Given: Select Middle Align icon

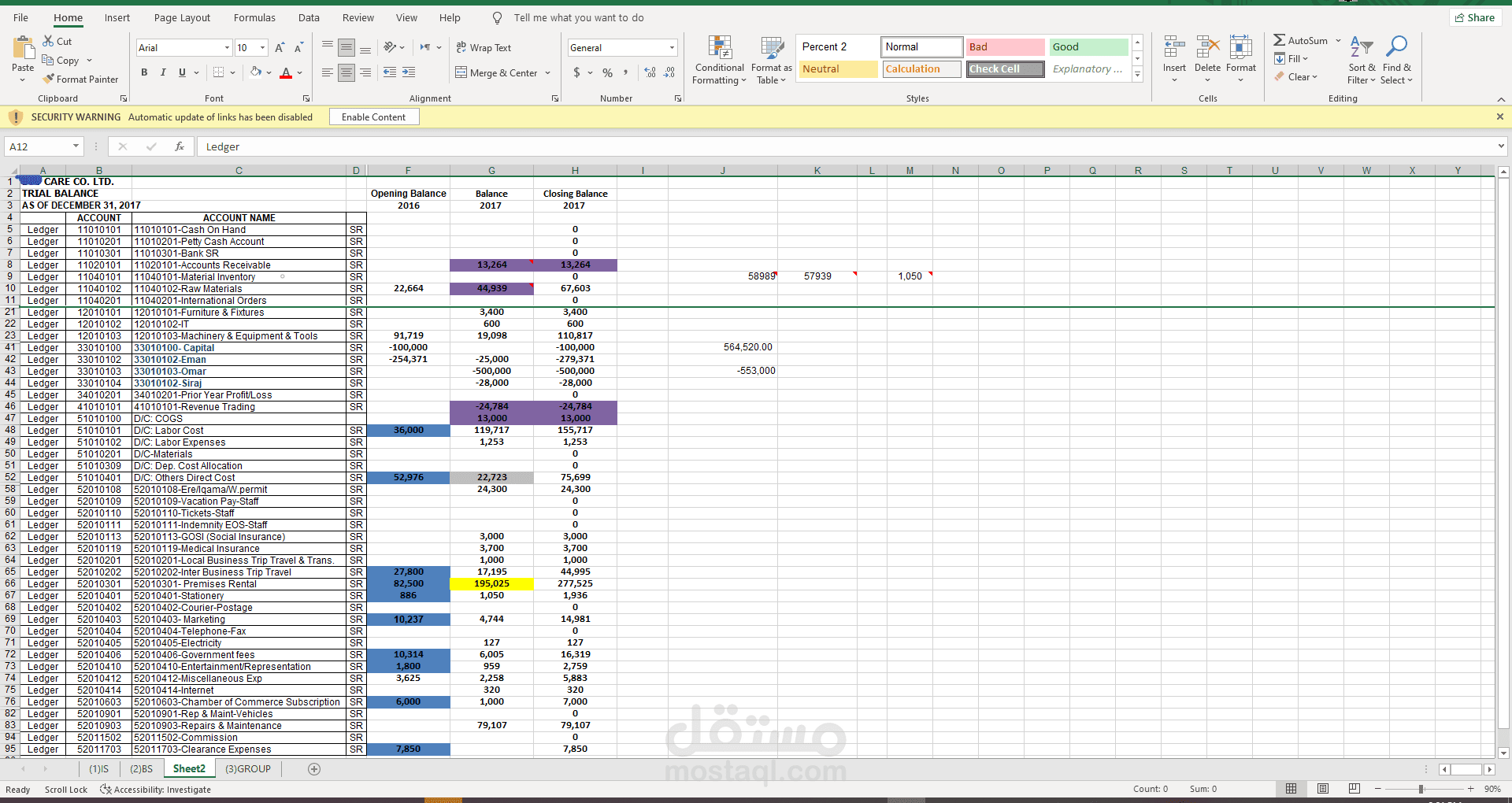Looking at the screenshot, I should (346, 48).
